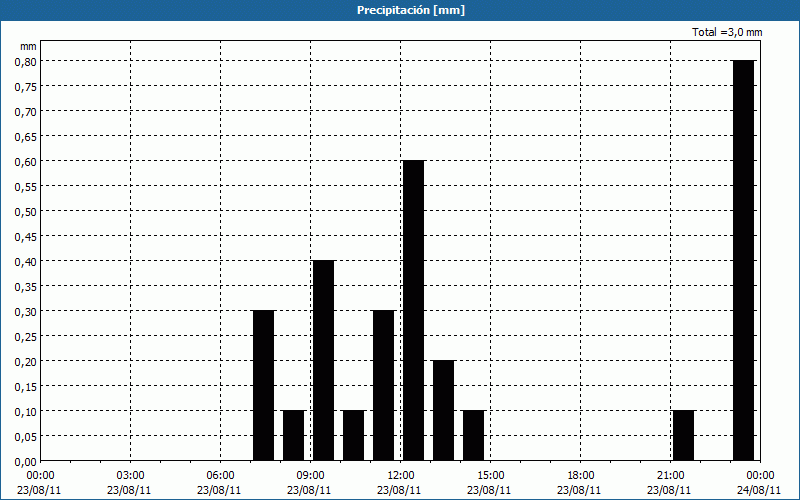Select the 0,30 bar after 07:00
The image size is (800, 500).
click(263, 385)
